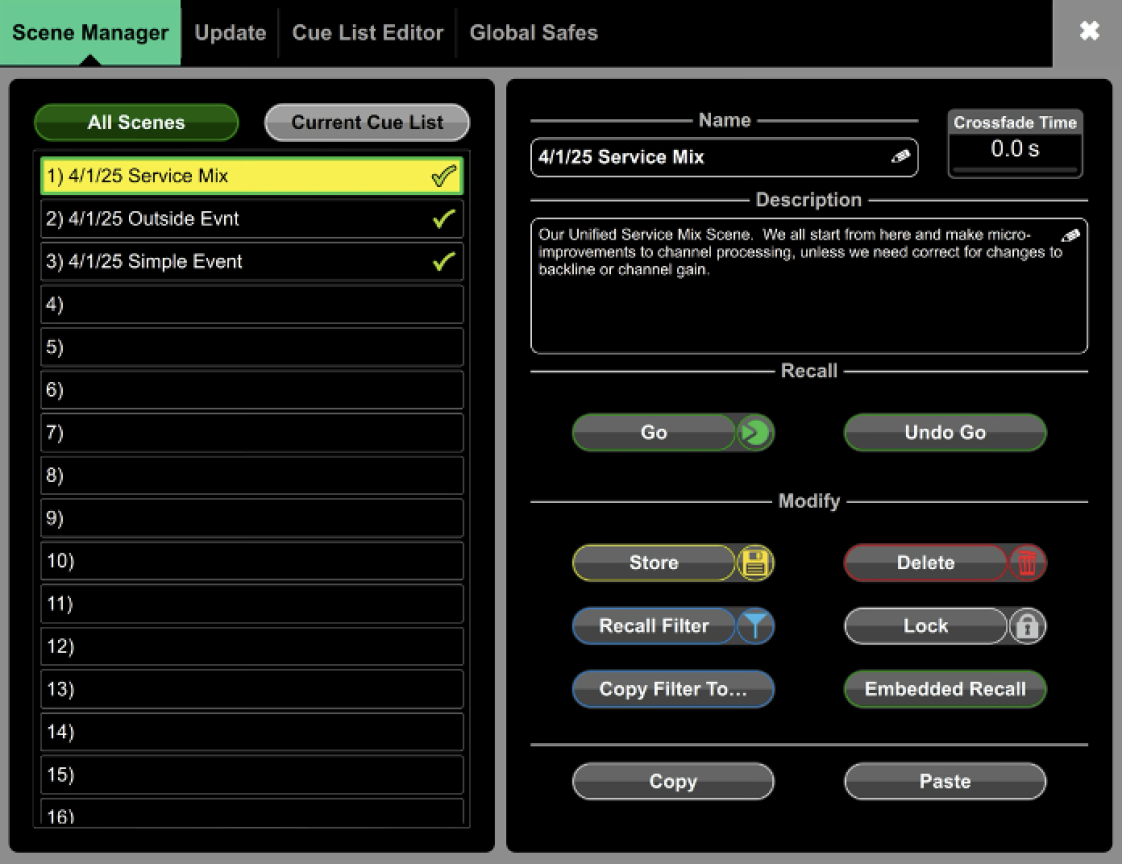Adjust the Crossfade Time value box
The width and height of the screenshot is (1122, 864).
[1014, 150]
